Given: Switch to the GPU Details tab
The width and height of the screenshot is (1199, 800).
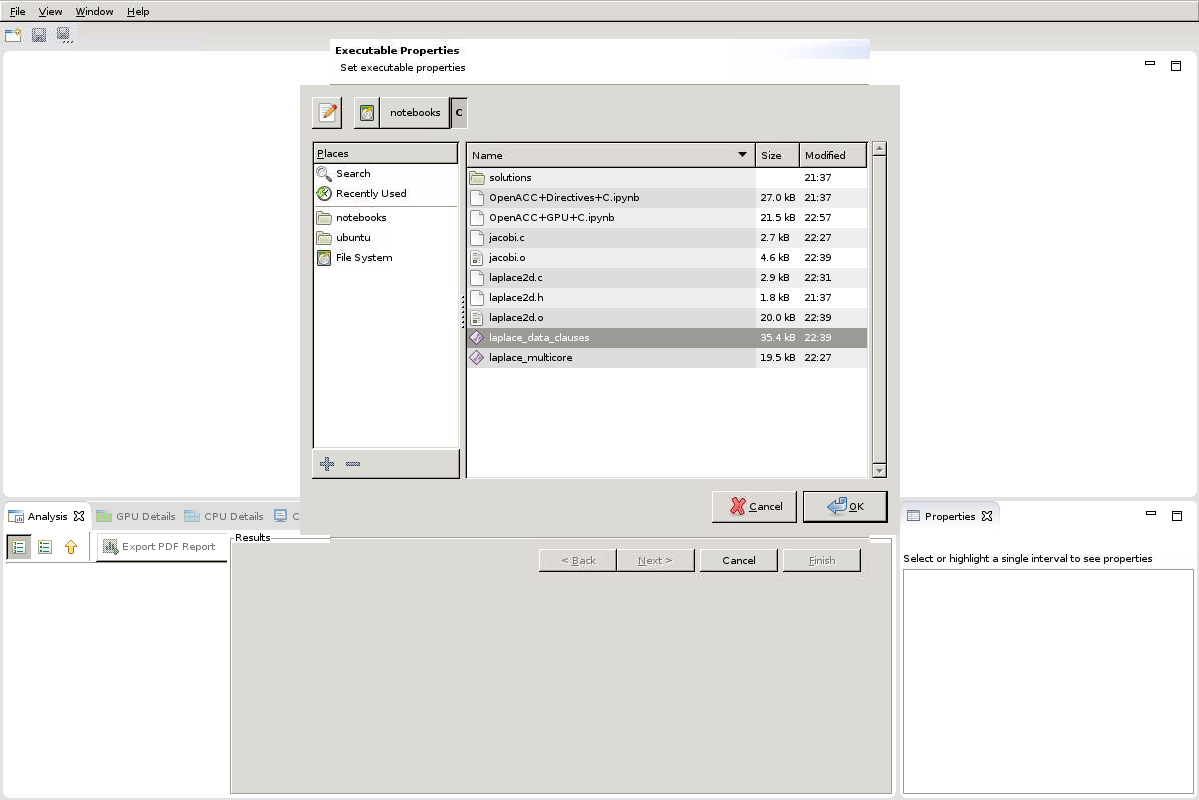Looking at the screenshot, I should point(135,517).
